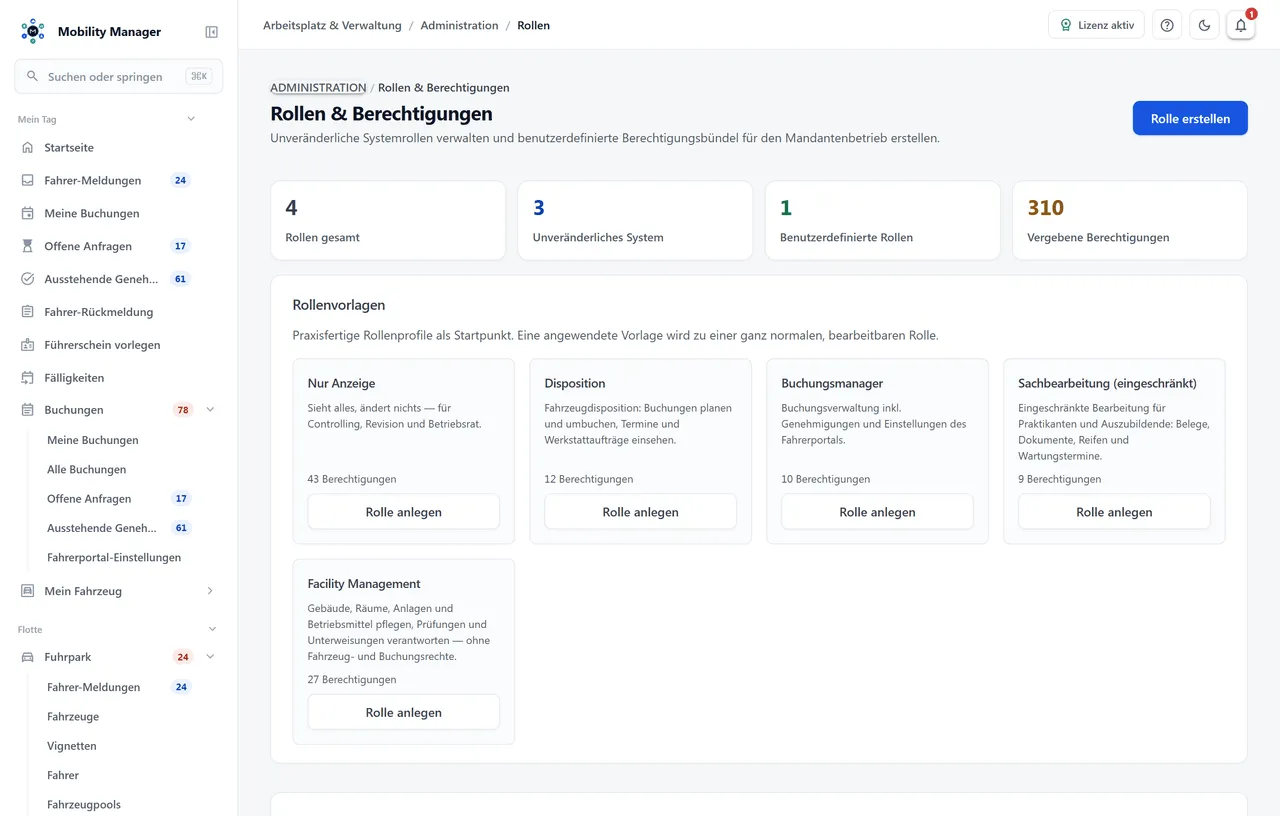Open notifications bell icon
This screenshot has width=1280, height=816.
click(x=1241, y=25)
